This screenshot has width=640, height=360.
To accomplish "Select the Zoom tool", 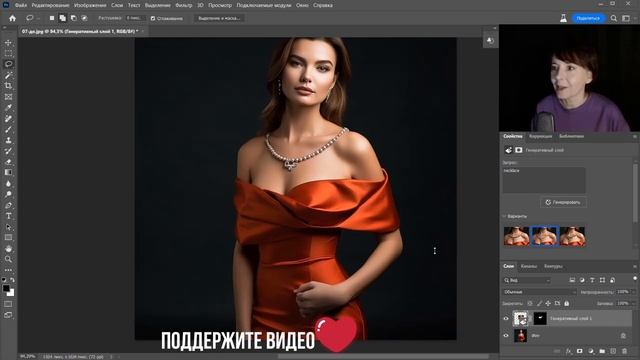I will tap(8, 259).
